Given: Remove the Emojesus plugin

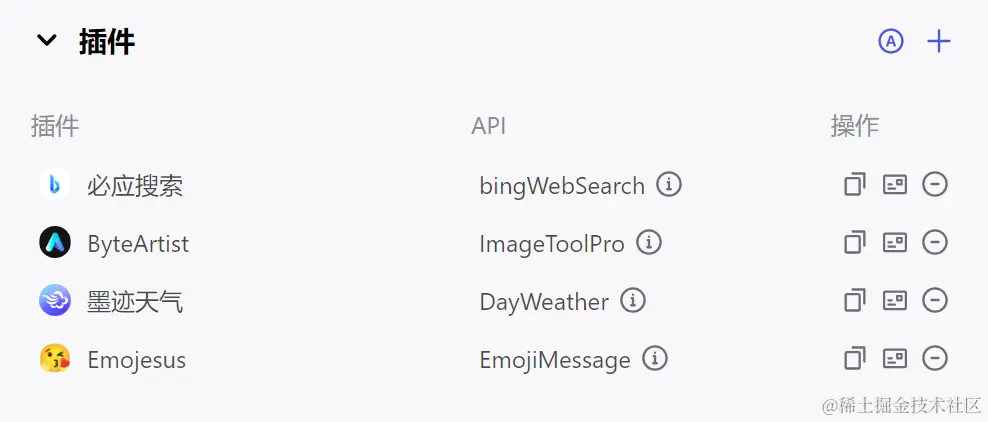Looking at the screenshot, I should pos(935,359).
